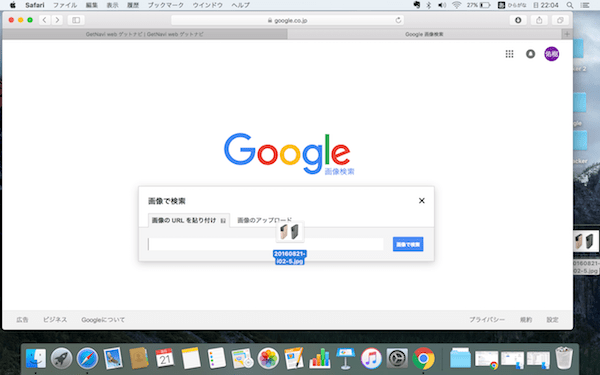Open System Preferences from the Dock
The image size is (600, 375).
(397, 359)
